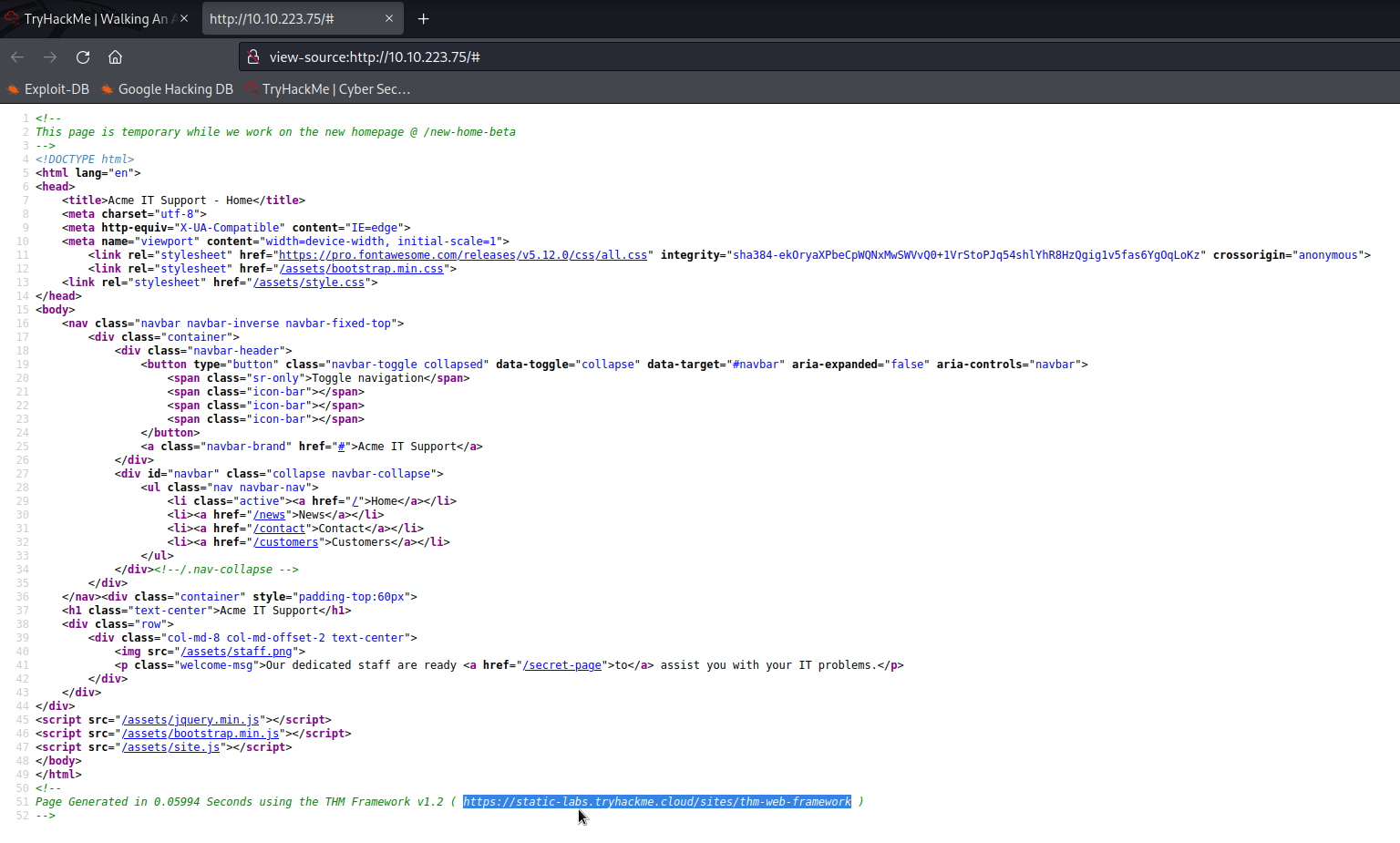Click the Exploit-DB bookmark favicon

[13, 89]
